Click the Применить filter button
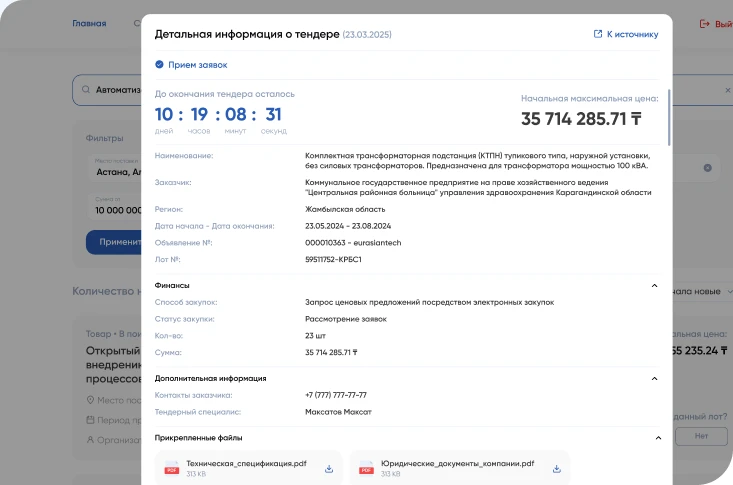The image size is (733, 485). click(x=114, y=242)
